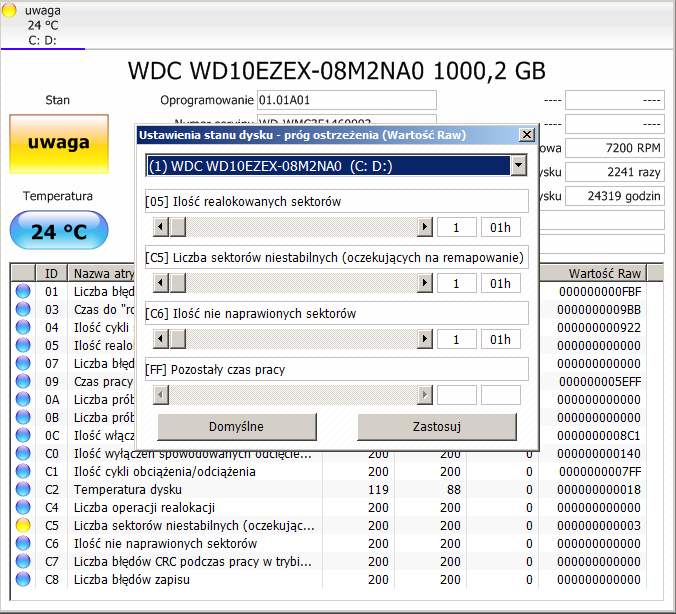
Task: Click the blue status orb for attribute 05
Action: pos(23,345)
